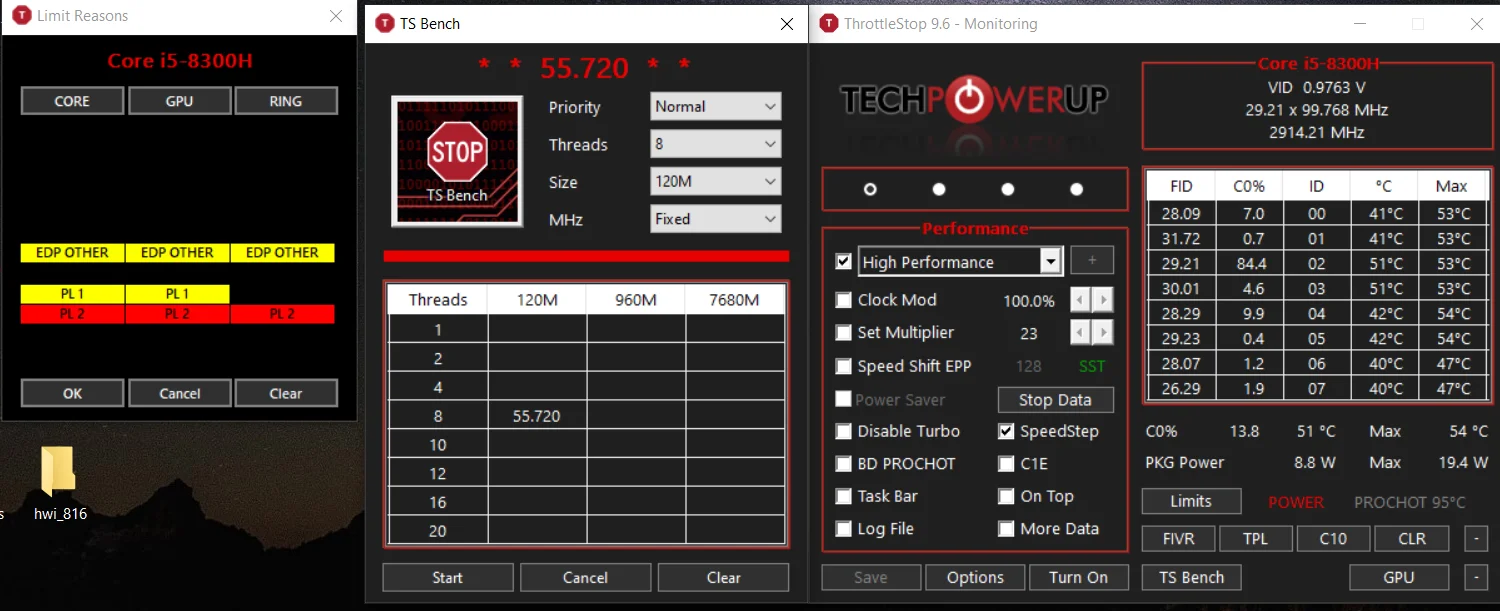Open the TPL power limits window

tap(1255, 538)
